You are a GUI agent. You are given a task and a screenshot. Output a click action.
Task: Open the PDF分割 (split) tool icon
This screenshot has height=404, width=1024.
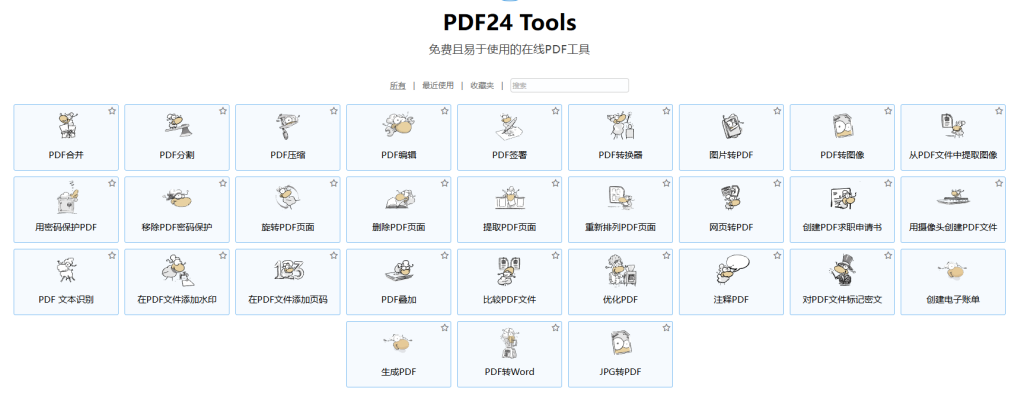[x=177, y=126]
